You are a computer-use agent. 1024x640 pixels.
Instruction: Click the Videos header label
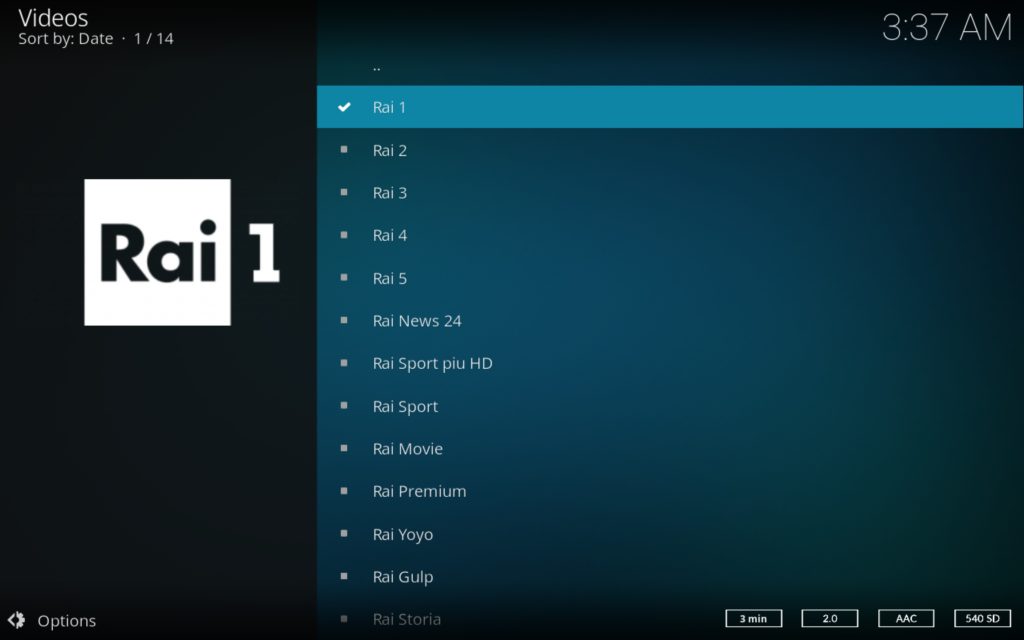click(x=53, y=17)
